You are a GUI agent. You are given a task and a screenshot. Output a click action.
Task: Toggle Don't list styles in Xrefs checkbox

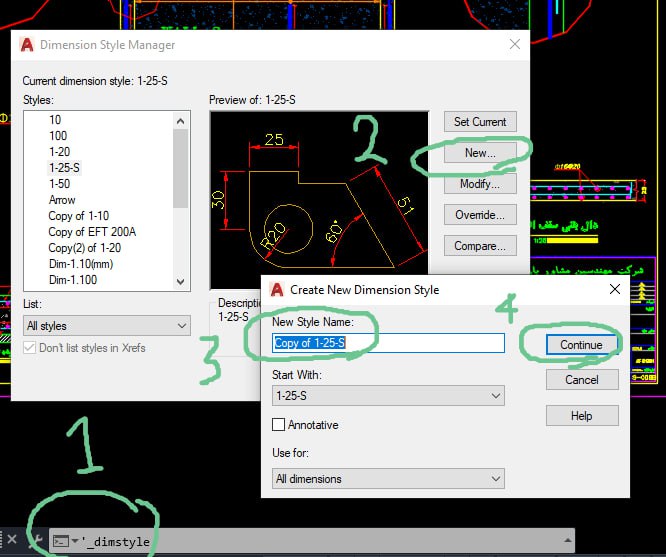(x=29, y=348)
